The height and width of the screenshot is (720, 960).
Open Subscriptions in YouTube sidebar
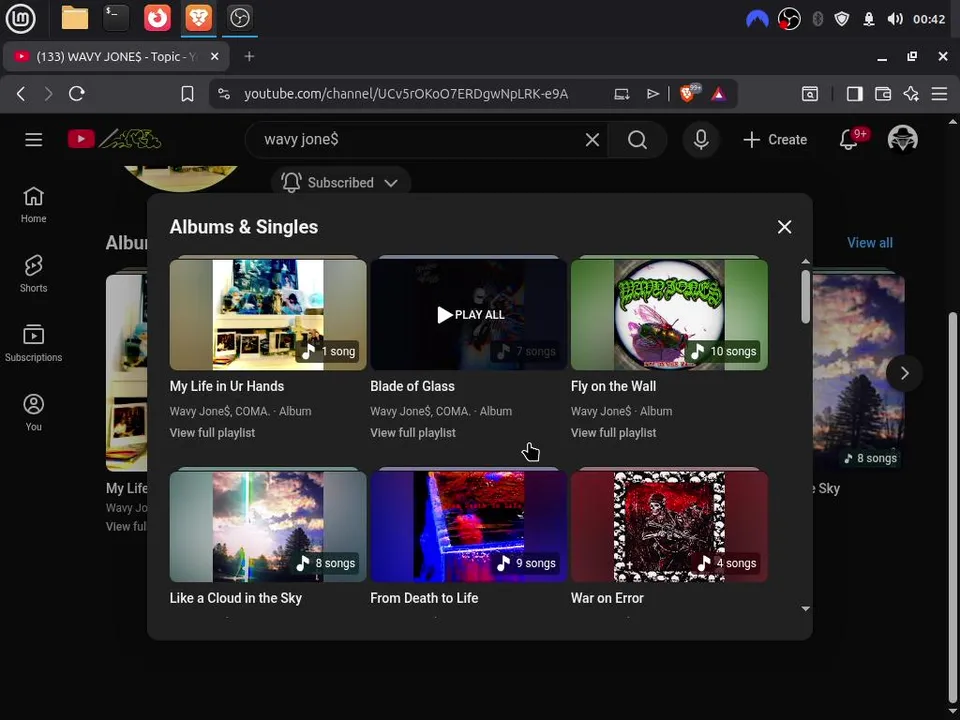click(34, 343)
